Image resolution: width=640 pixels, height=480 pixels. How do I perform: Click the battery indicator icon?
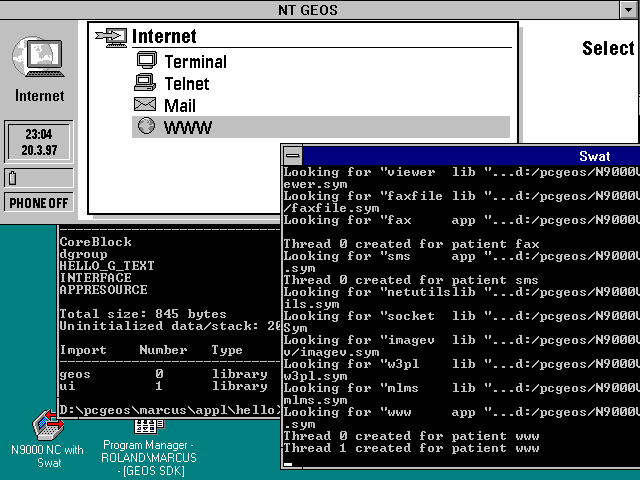pos(12,178)
